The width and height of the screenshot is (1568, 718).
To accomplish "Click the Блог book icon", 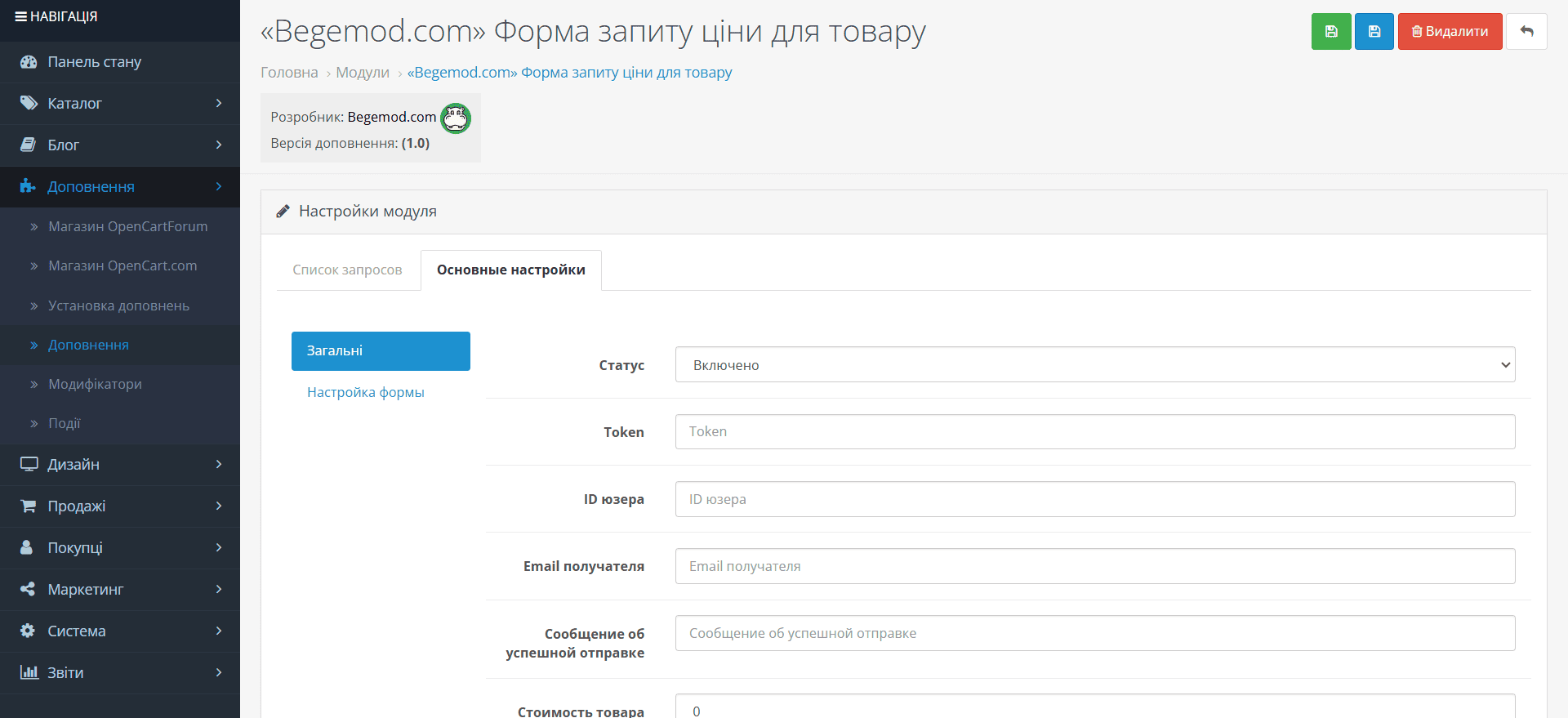I will 29,145.
